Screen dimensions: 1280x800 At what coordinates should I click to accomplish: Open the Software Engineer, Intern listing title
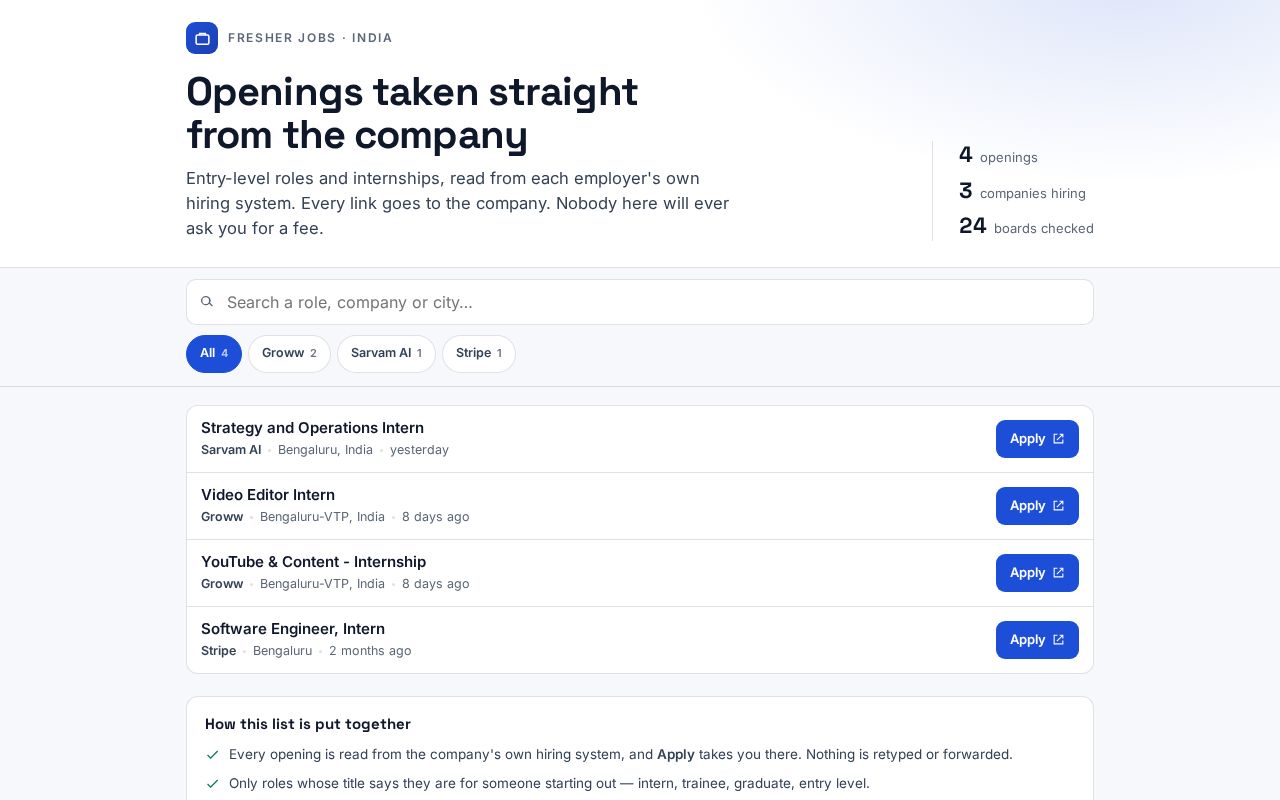click(x=293, y=629)
